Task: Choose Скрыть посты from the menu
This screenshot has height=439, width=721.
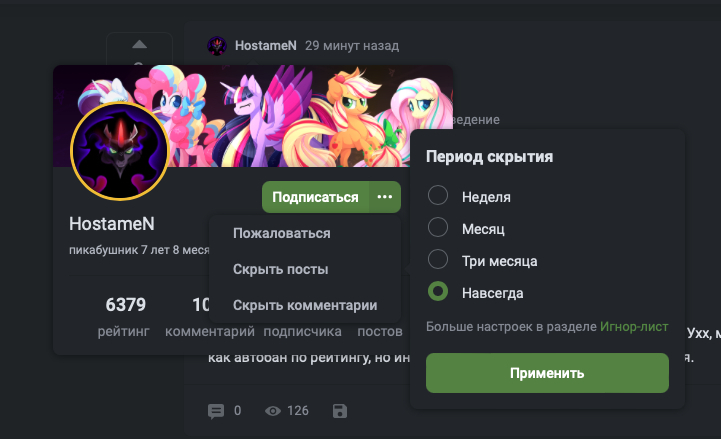Action: point(280,269)
